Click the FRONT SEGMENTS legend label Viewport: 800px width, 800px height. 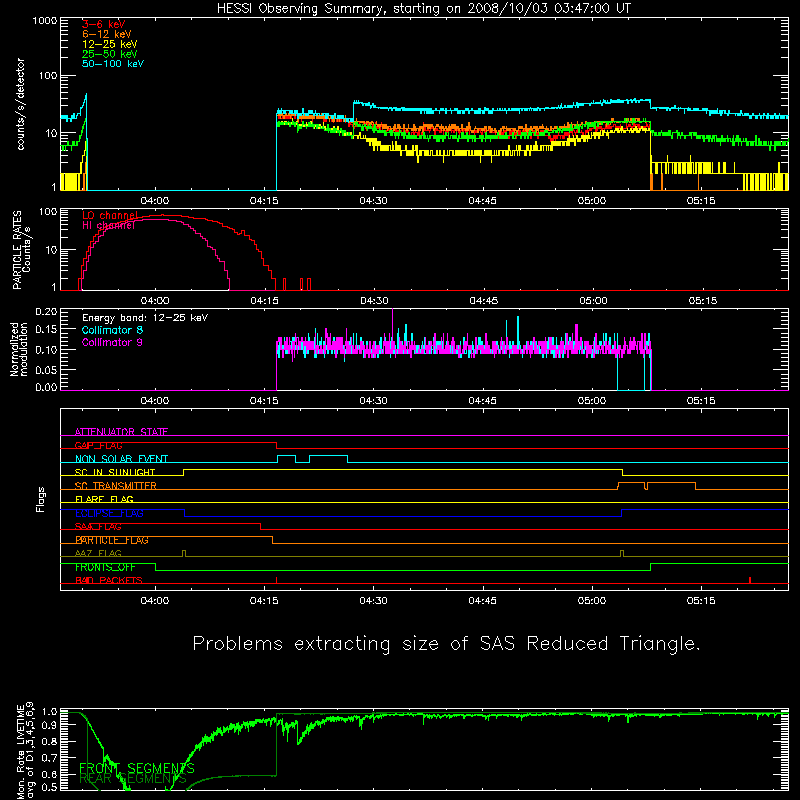pyautogui.click(x=137, y=768)
